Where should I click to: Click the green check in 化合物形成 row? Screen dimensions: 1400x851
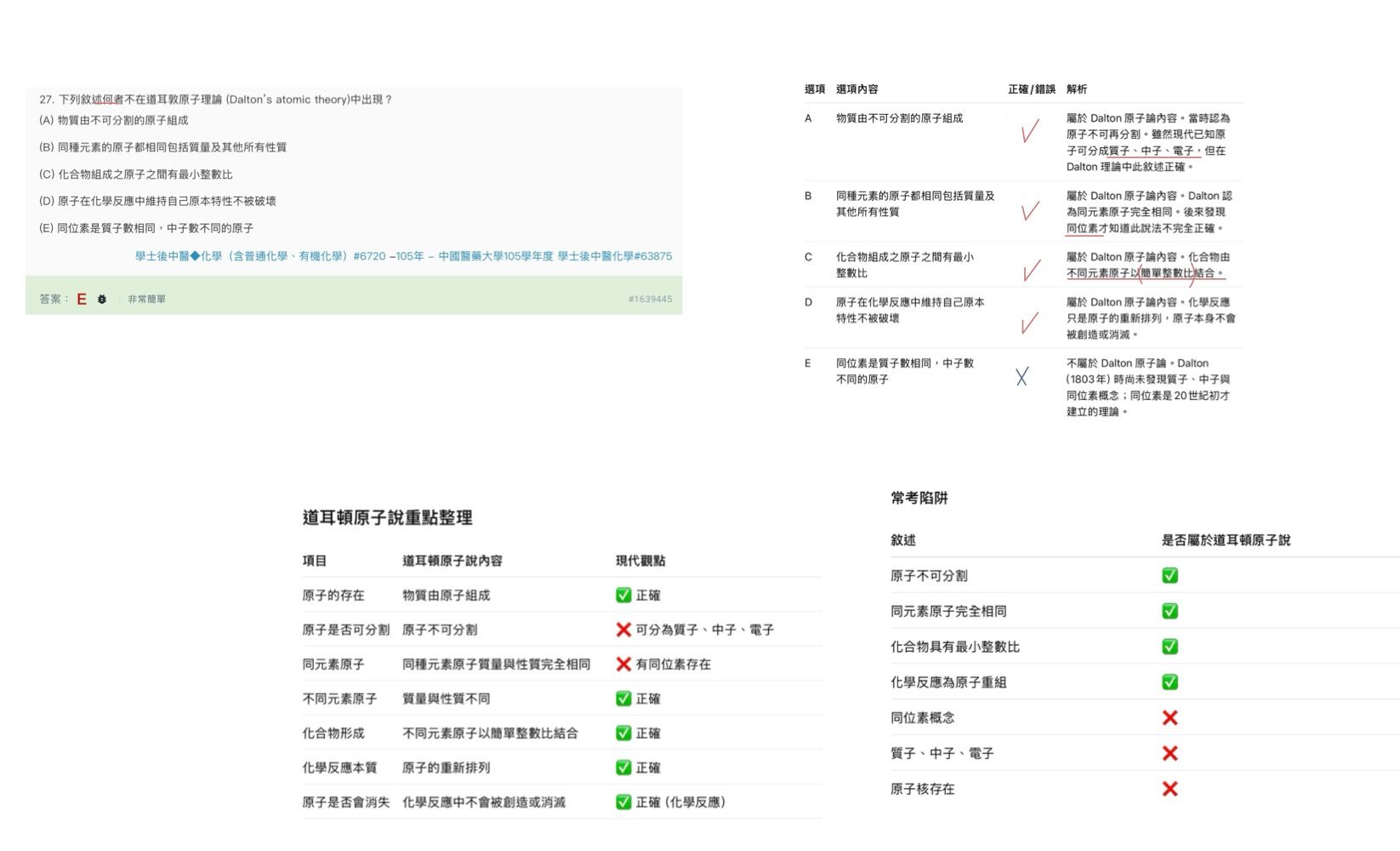click(623, 734)
